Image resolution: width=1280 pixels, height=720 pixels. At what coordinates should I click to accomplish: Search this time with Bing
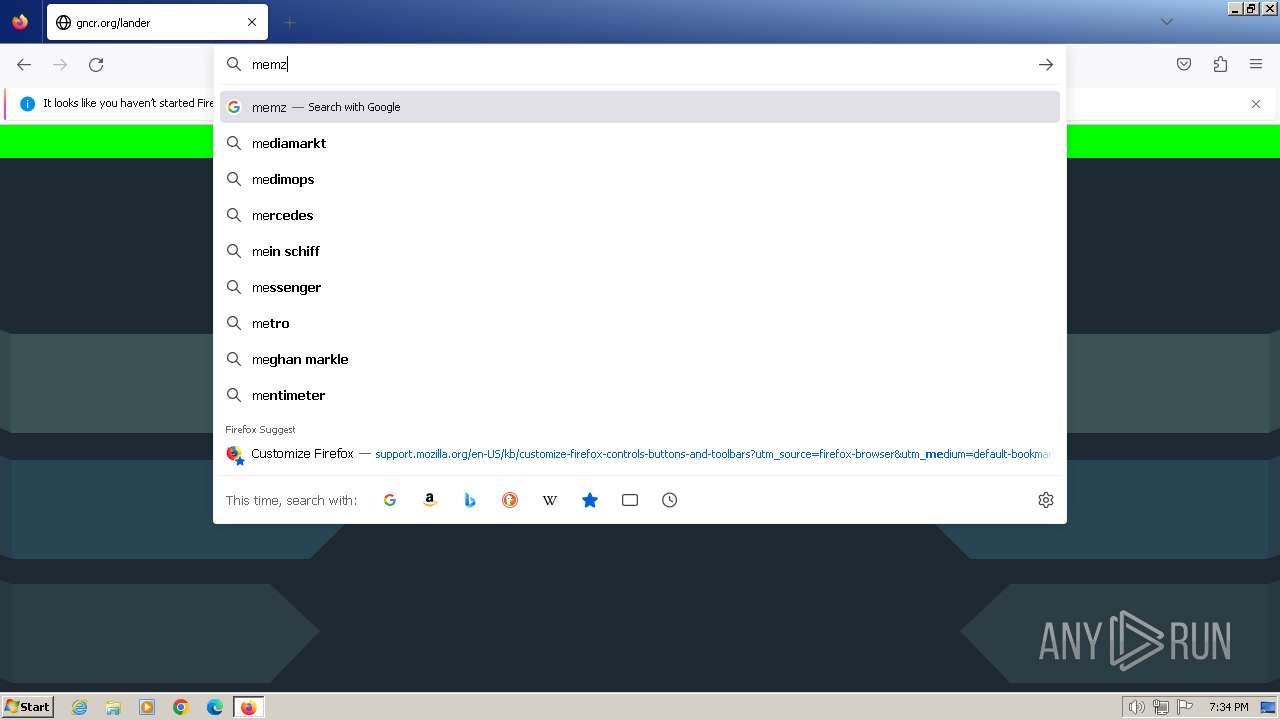point(470,500)
